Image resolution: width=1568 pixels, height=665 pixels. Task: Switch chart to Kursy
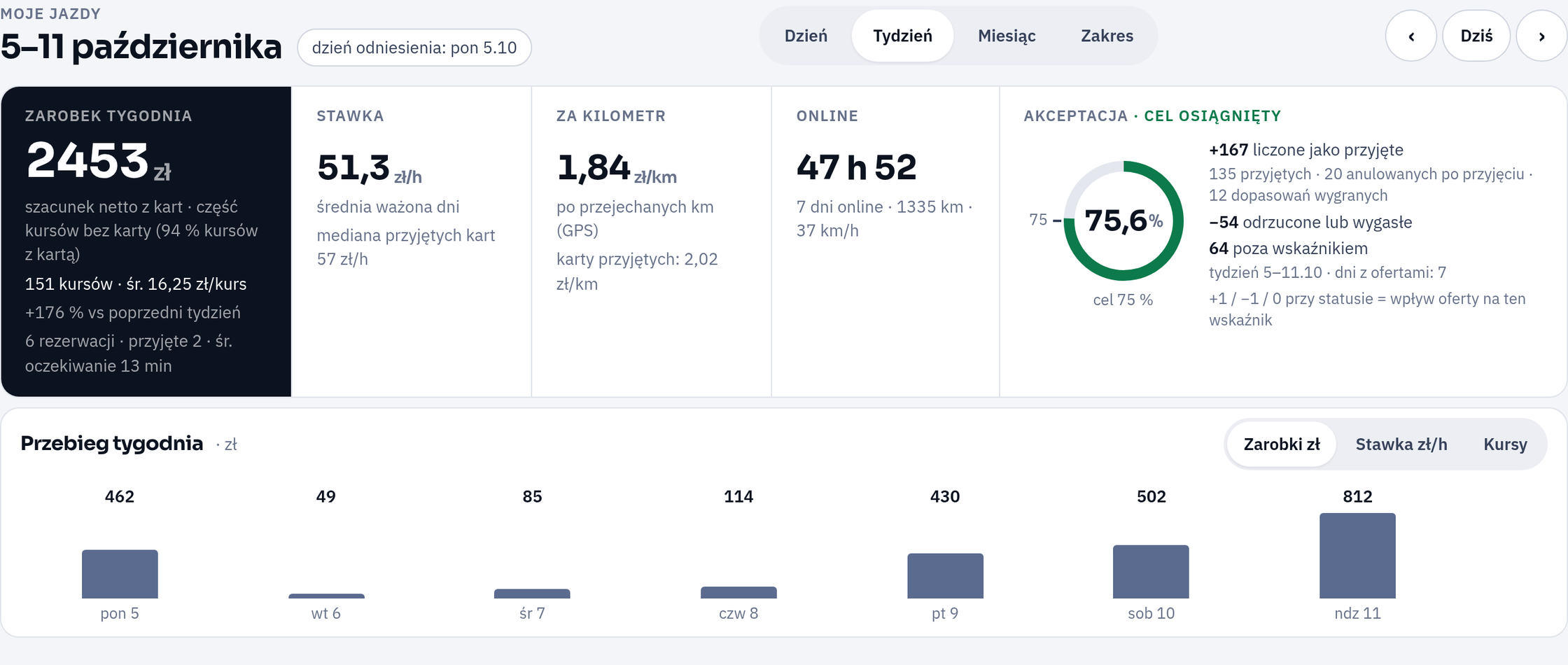[x=1505, y=444]
